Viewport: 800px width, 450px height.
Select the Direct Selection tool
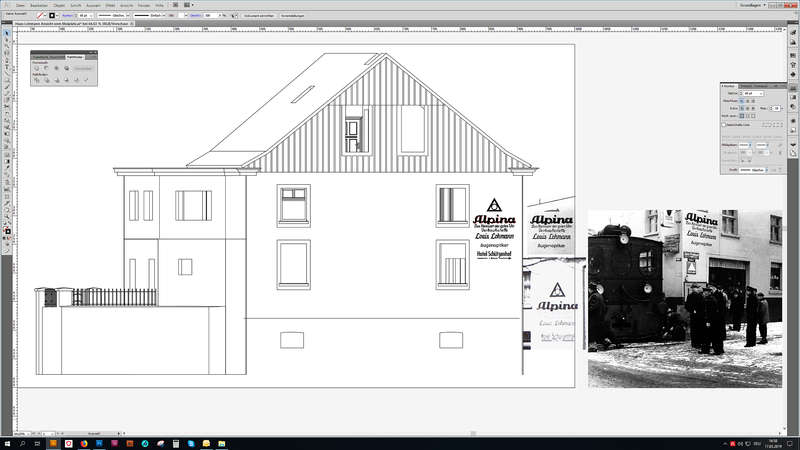point(7,41)
